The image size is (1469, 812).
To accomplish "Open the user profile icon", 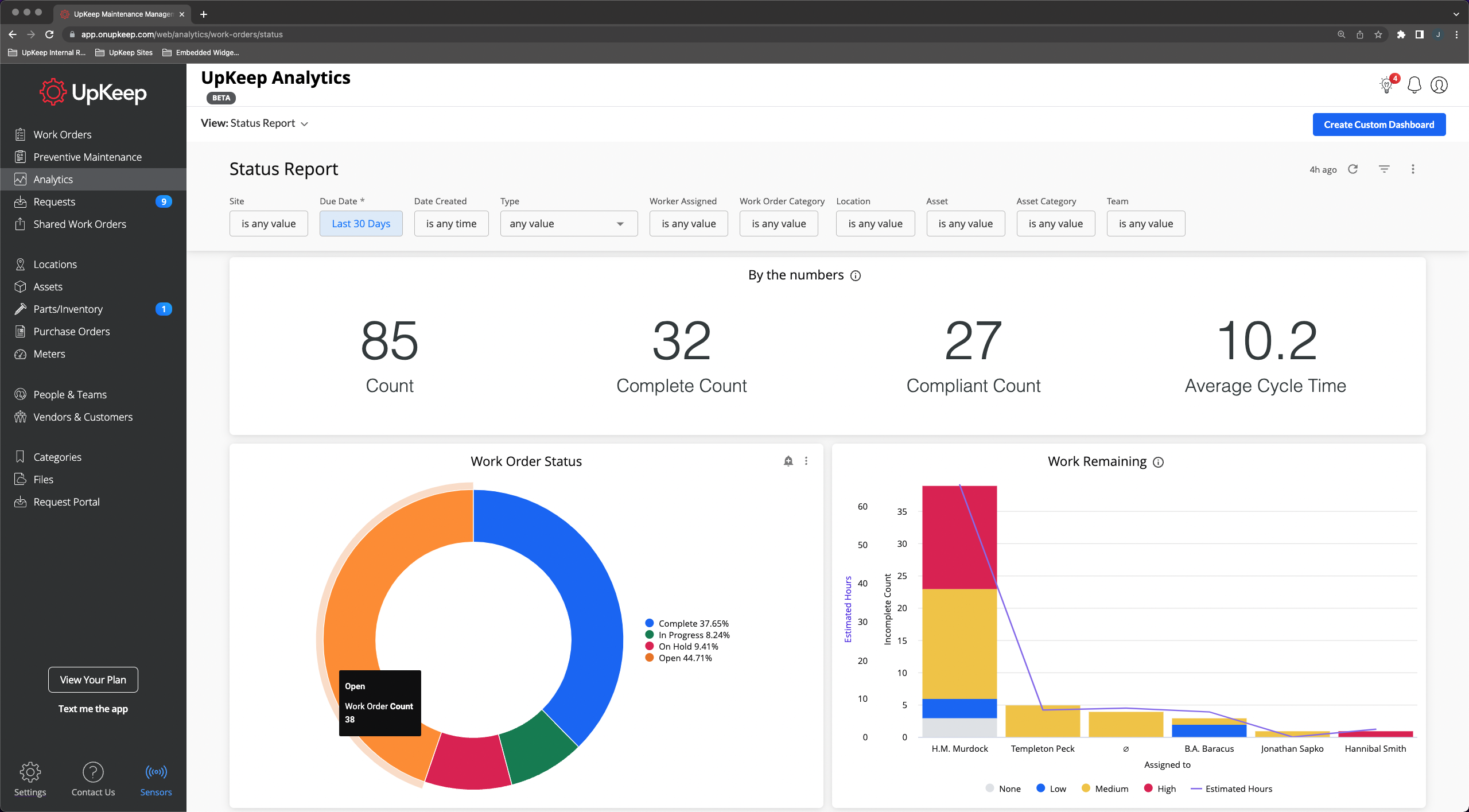I will 1439,86.
